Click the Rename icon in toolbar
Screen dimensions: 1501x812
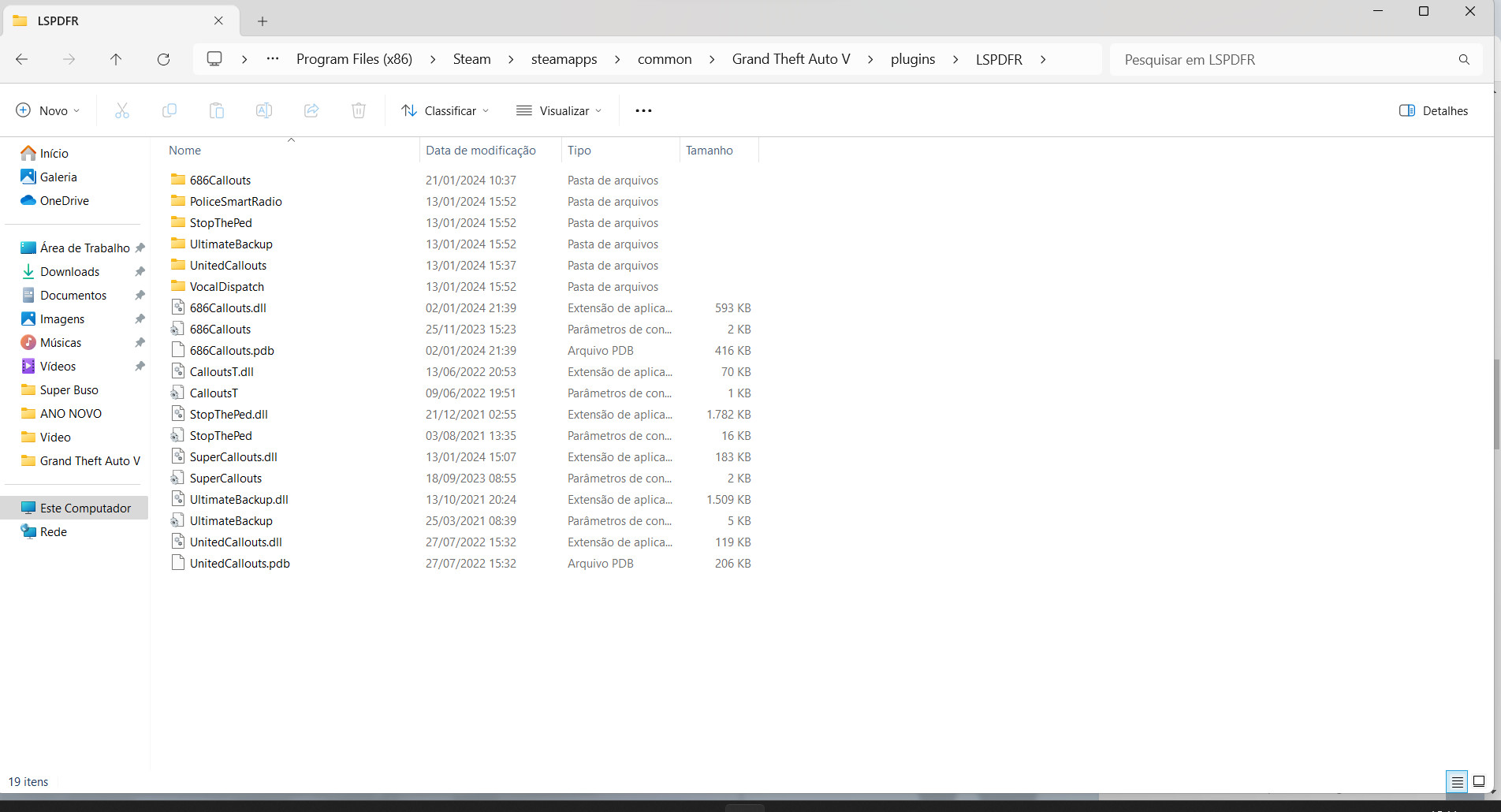pyautogui.click(x=264, y=111)
